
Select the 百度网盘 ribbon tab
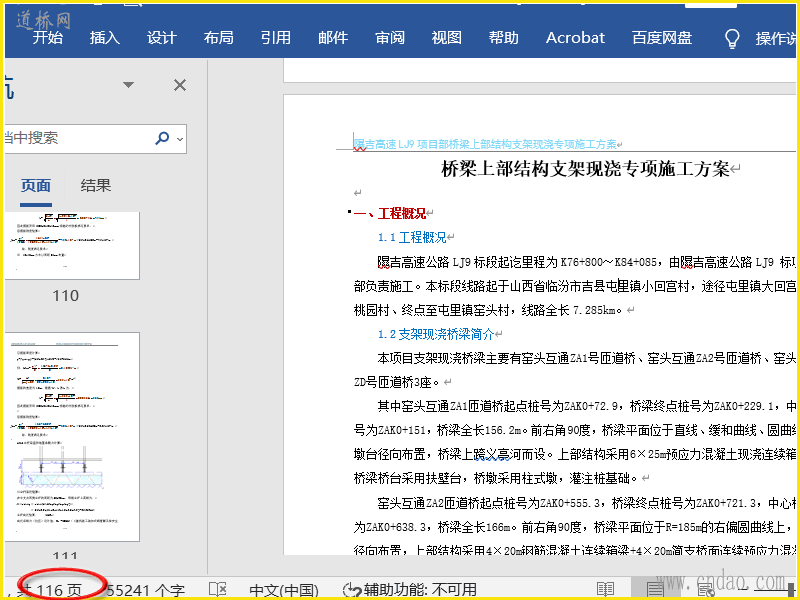(x=662, y=38)
